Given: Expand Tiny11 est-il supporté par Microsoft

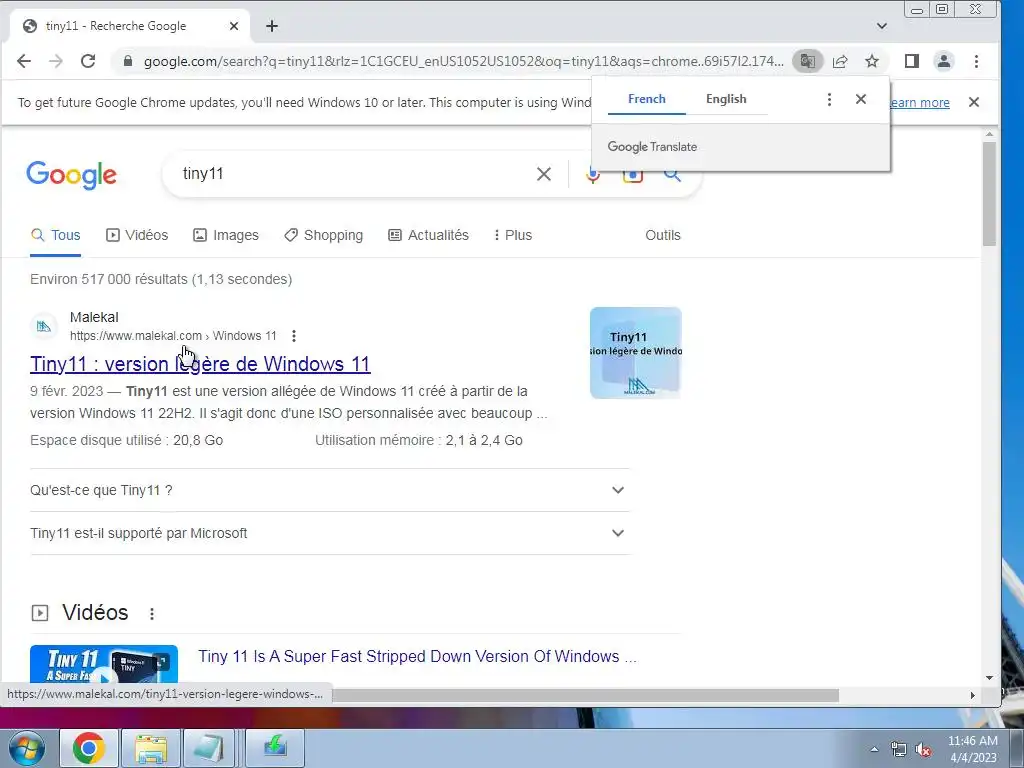Looking at the screenshot, I should (x=329, y=533).
